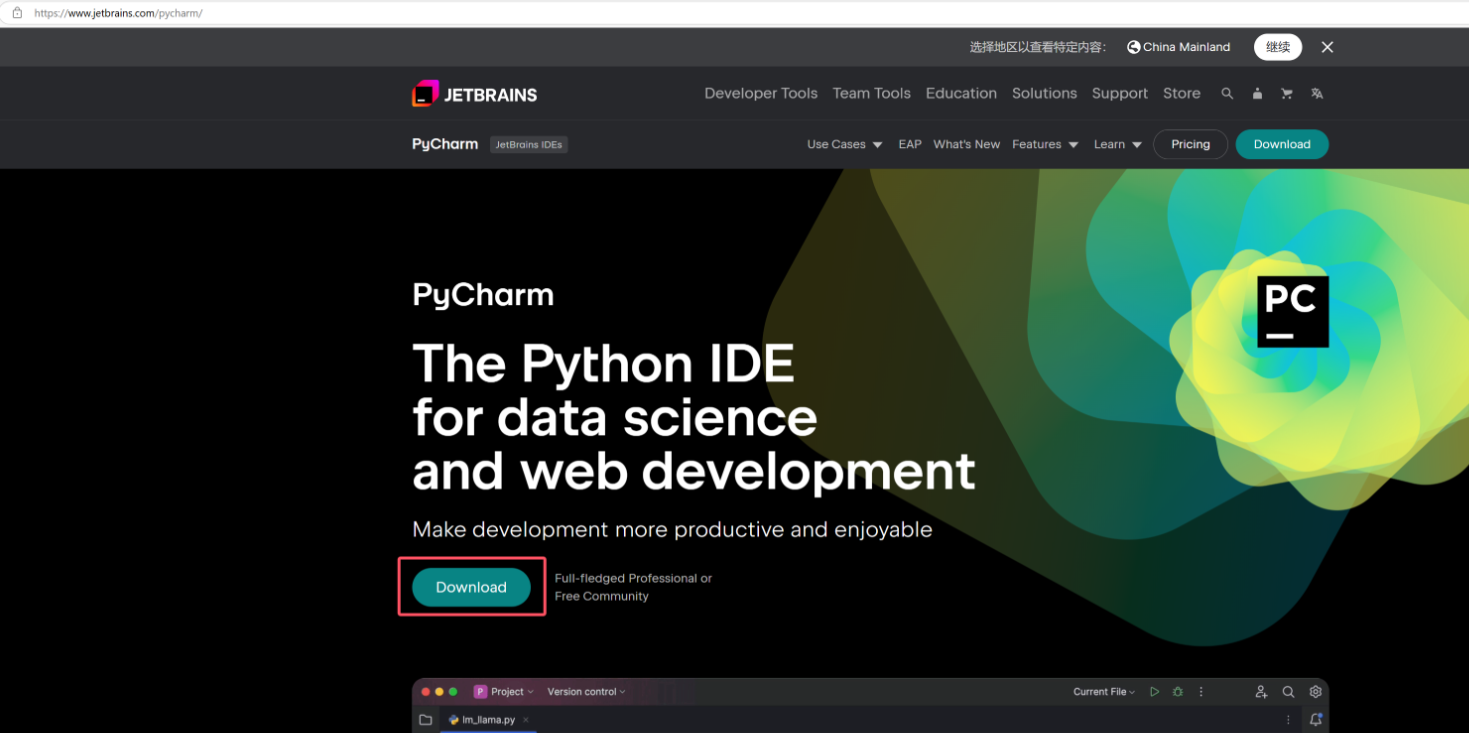Open the What's New page
Viewport: 1469px width, 733px height.
967,144
